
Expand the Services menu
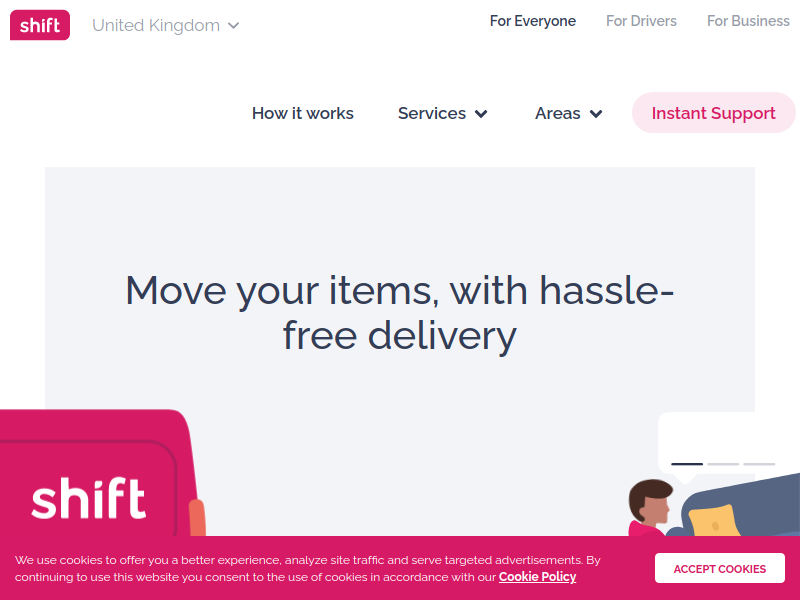click(x=442, y=113)
